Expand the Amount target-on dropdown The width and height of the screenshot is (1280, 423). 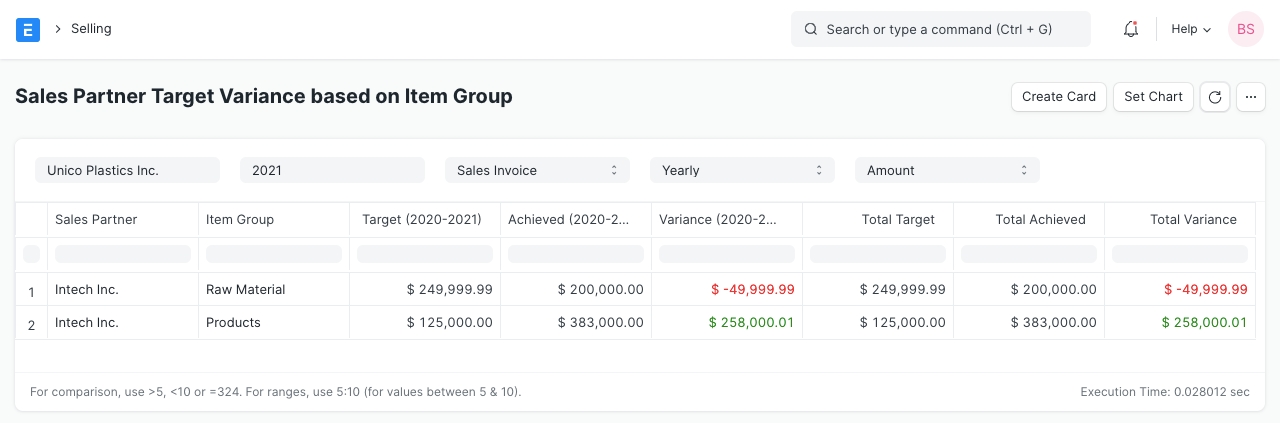(947, 170)
